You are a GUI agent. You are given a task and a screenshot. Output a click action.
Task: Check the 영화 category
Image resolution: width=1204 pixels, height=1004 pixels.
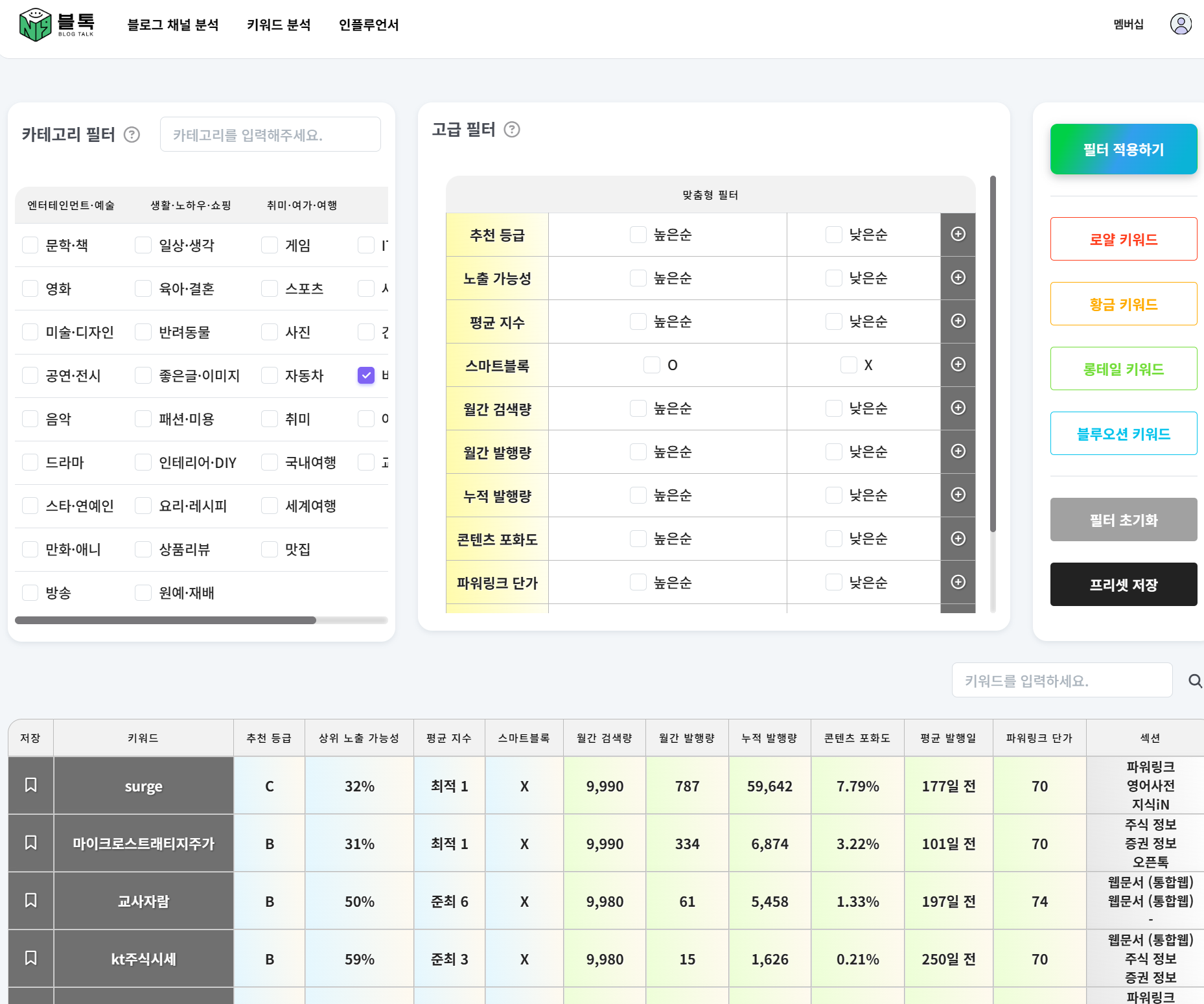click(x=30, y=288)
